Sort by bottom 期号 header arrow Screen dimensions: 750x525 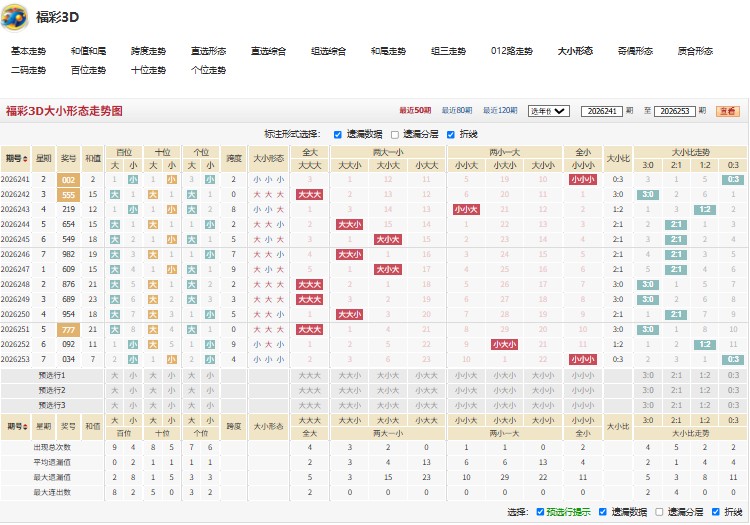coord(25,427)
